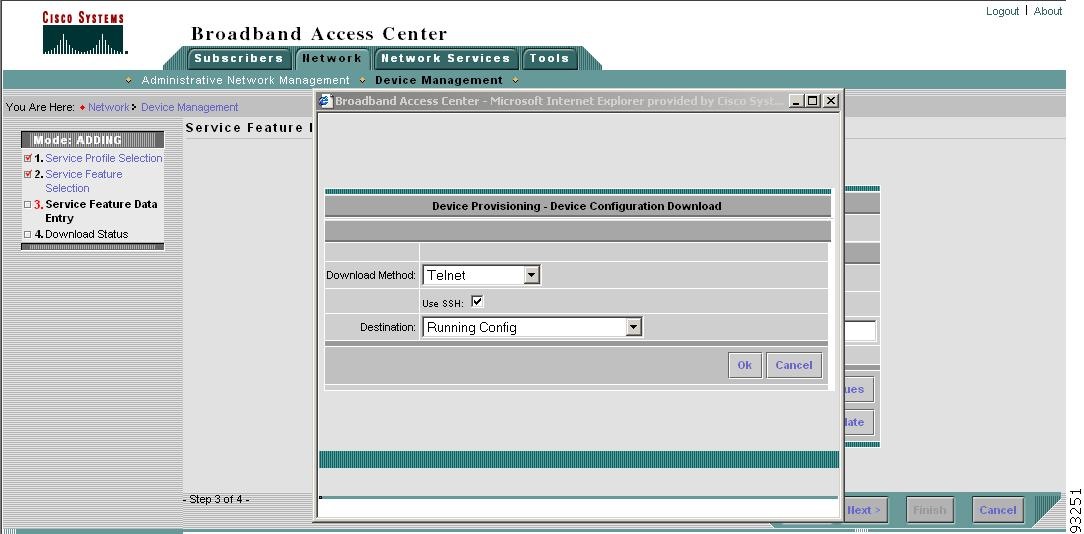Image resolution: width=1084 pixels, height=534 pixels.
Task: Toggle step 1 checkmark box
Action: (28, 158)
